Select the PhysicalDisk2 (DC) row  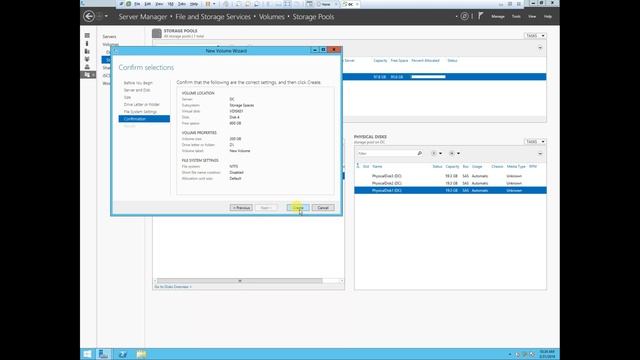450,183
